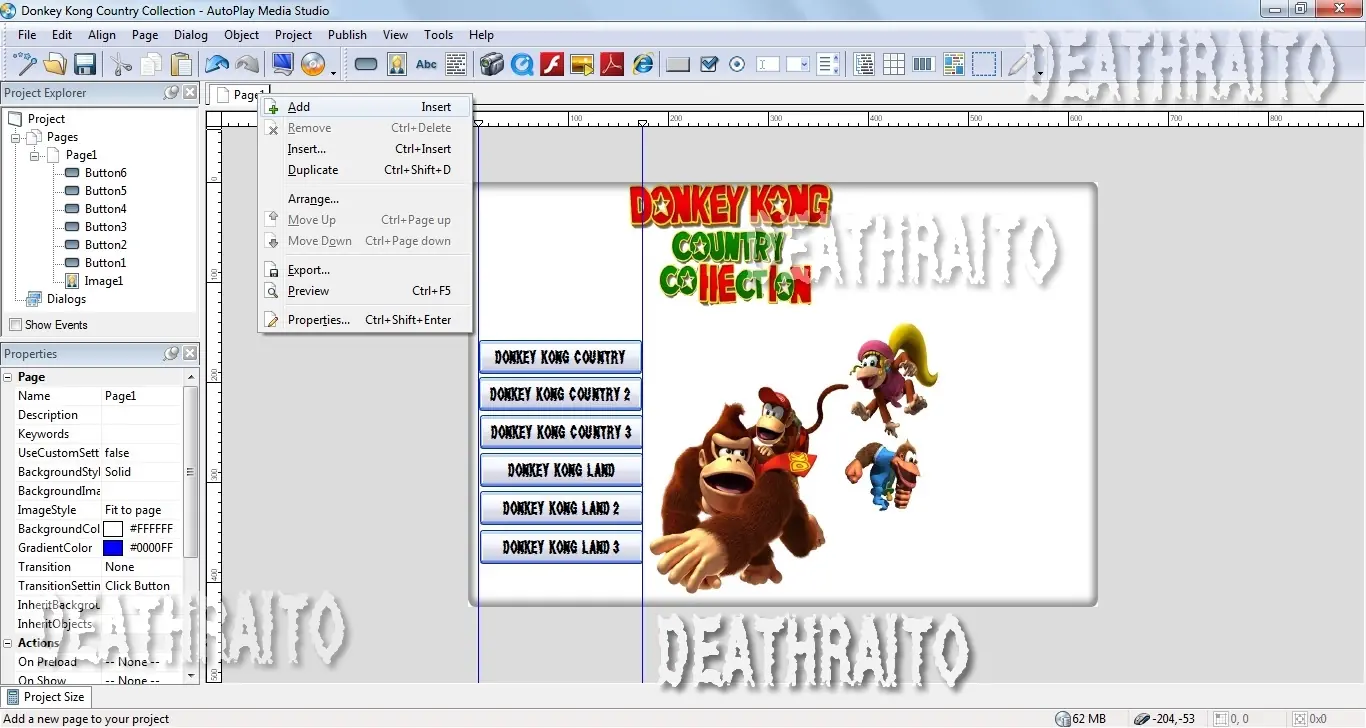Image resolution: width=1366 pixels, height=728 pixels.
Task: Insert a Hotspot object with dashed rectangle icon
Action: click(984, 65)
